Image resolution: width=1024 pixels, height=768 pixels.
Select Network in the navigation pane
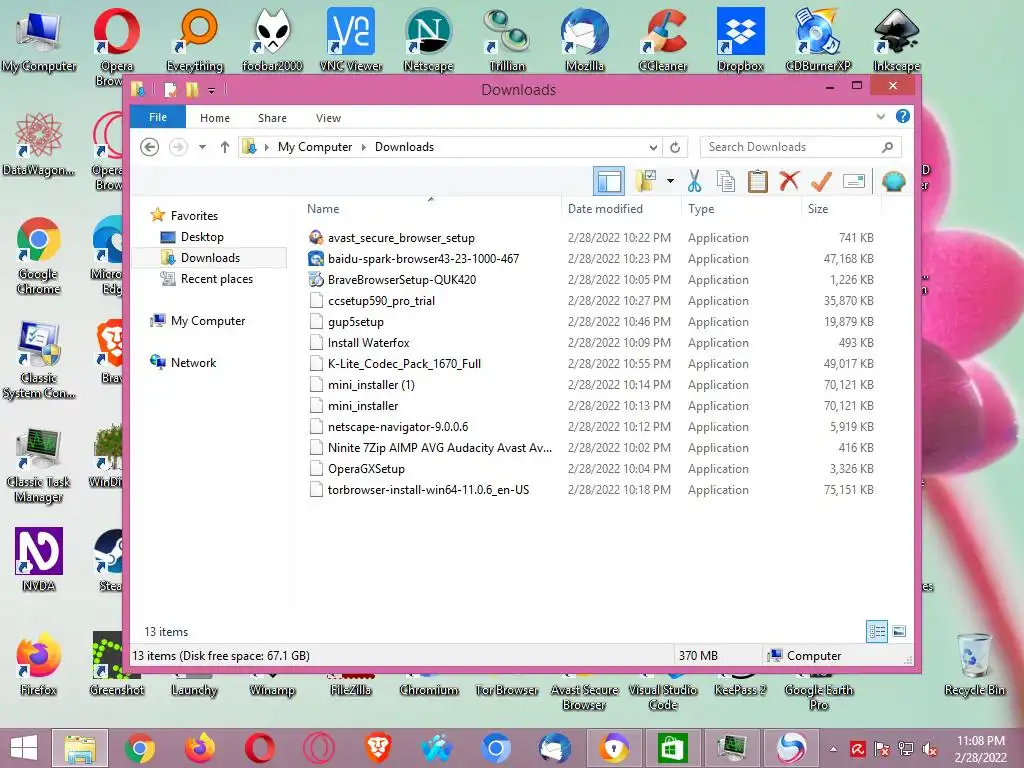pos(193,362)
